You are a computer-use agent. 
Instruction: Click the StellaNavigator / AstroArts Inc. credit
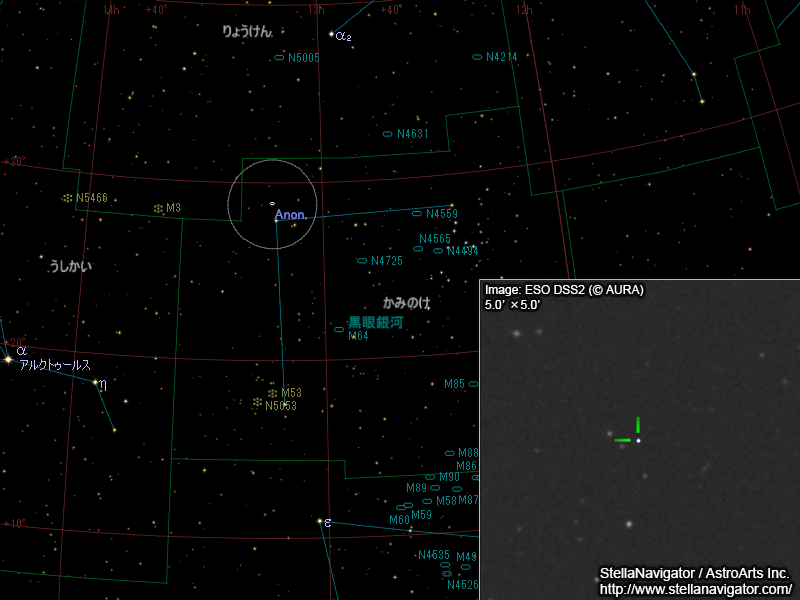point(694,573)
